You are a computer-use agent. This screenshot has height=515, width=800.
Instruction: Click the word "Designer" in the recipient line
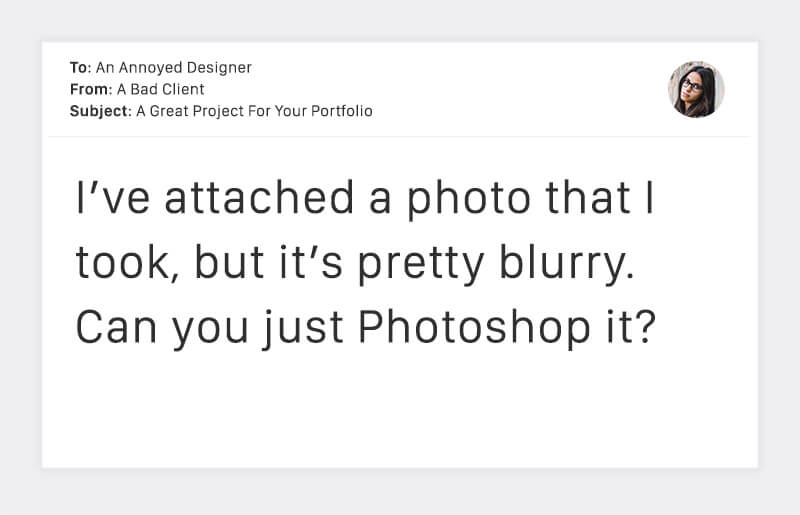(x=219, y=68)
